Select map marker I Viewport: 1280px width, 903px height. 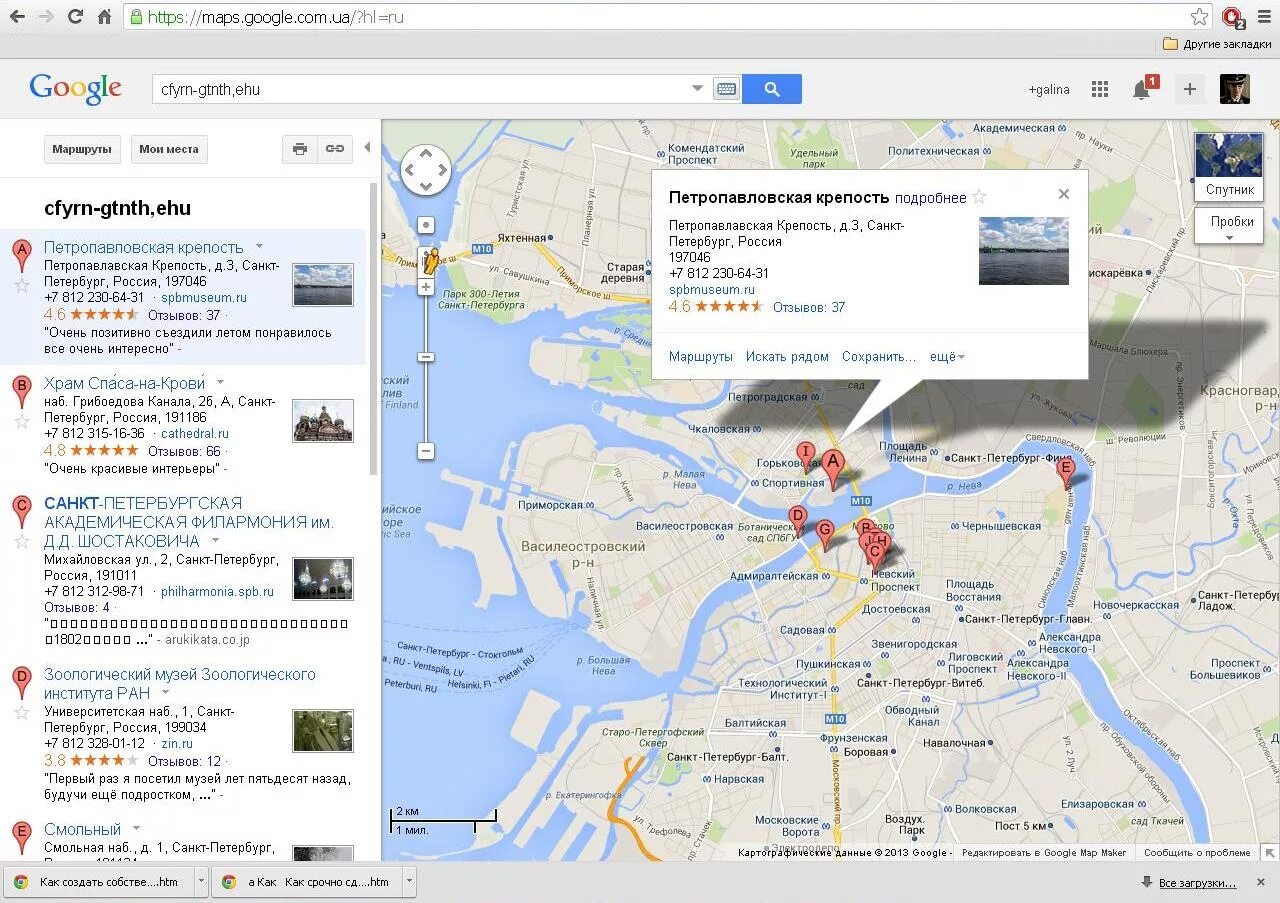point(805,455)
